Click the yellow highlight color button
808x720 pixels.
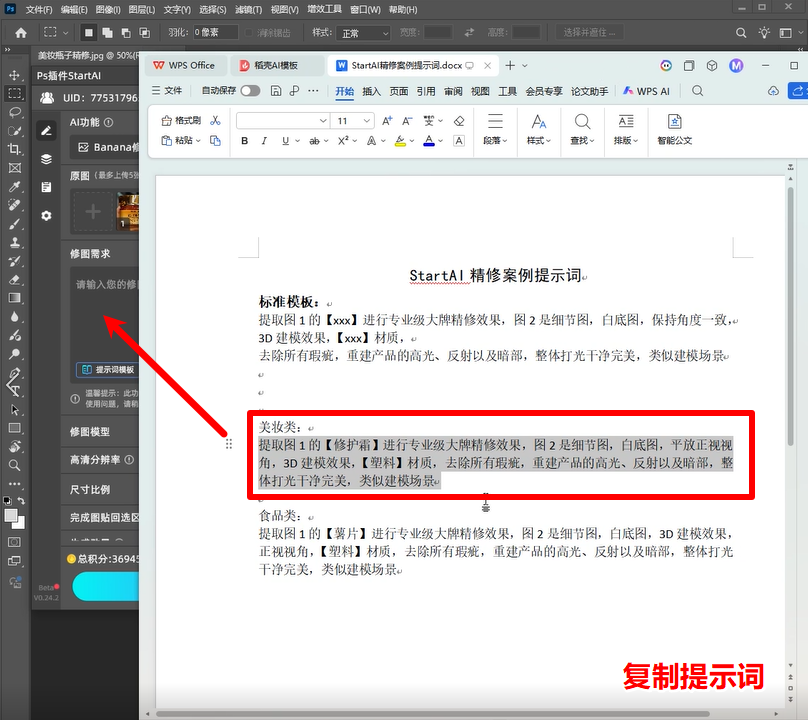[x=400, y=141]
